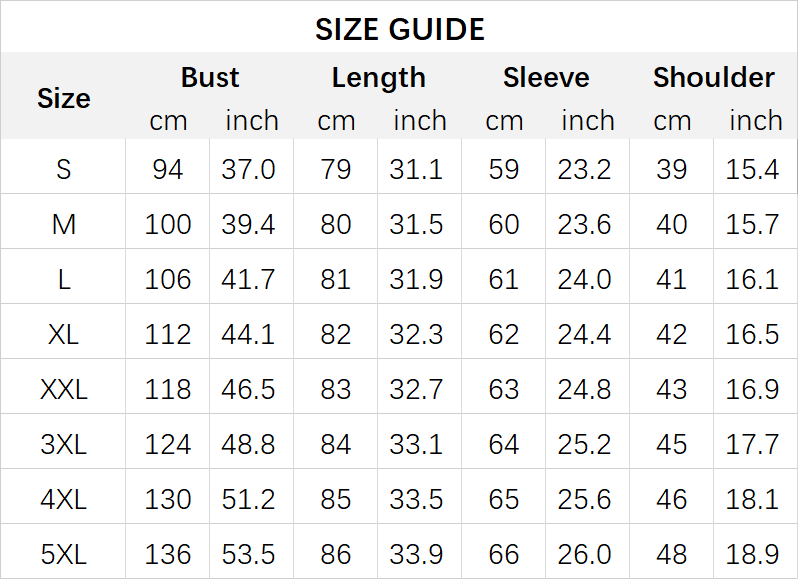The width and height of the screenshot is (798, 579).
Task: Click the L size row label
Action: [63, 279]
